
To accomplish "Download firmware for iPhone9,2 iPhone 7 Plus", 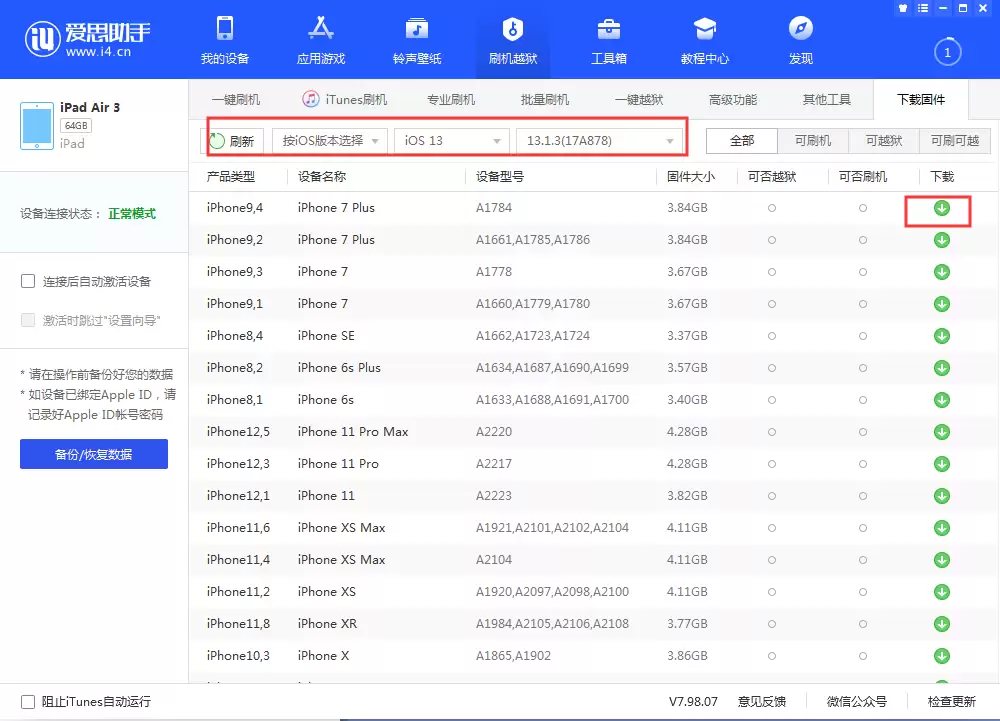I will pos(941,240).
